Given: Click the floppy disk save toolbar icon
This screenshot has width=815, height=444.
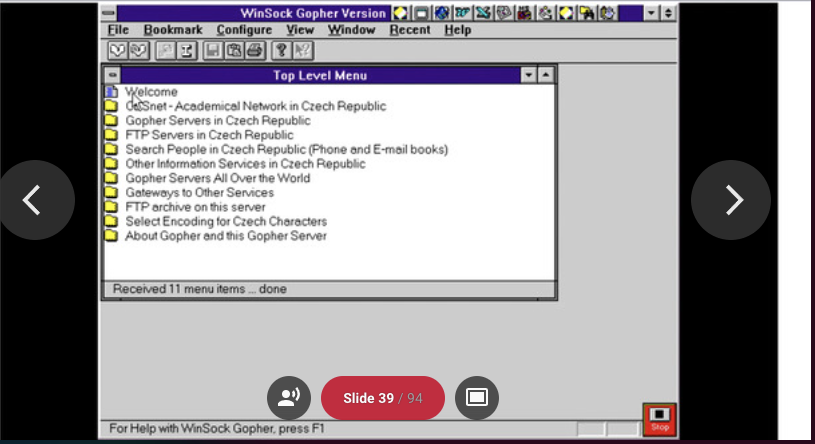Looking at the screenshot, I should click(213, 50).
